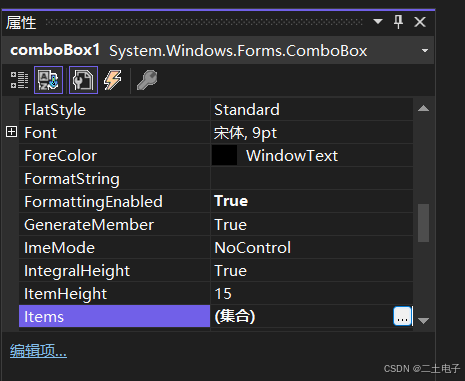Click the WindowText value
The width and height of the screenshot is (465, 381).
click(292, 156)
